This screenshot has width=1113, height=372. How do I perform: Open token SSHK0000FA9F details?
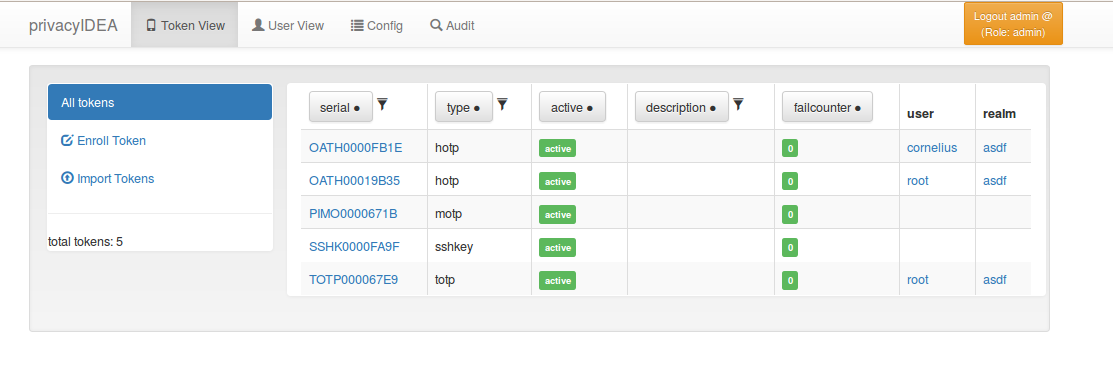(354, 247)
